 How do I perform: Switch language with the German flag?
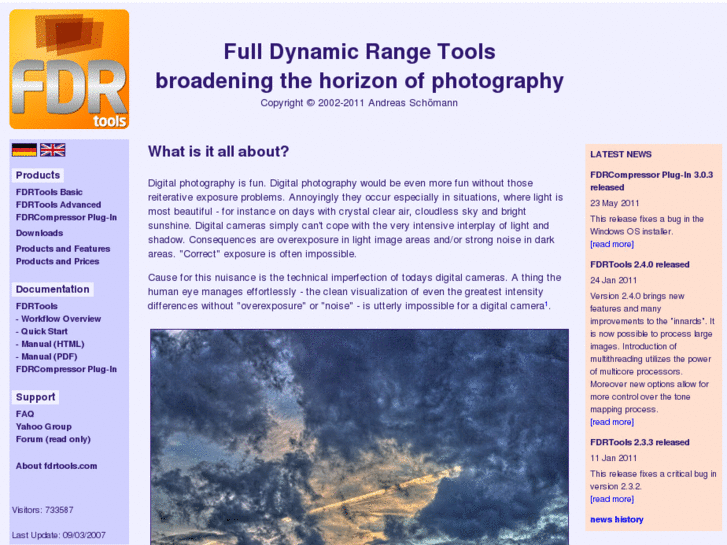(x=24, y=150)
